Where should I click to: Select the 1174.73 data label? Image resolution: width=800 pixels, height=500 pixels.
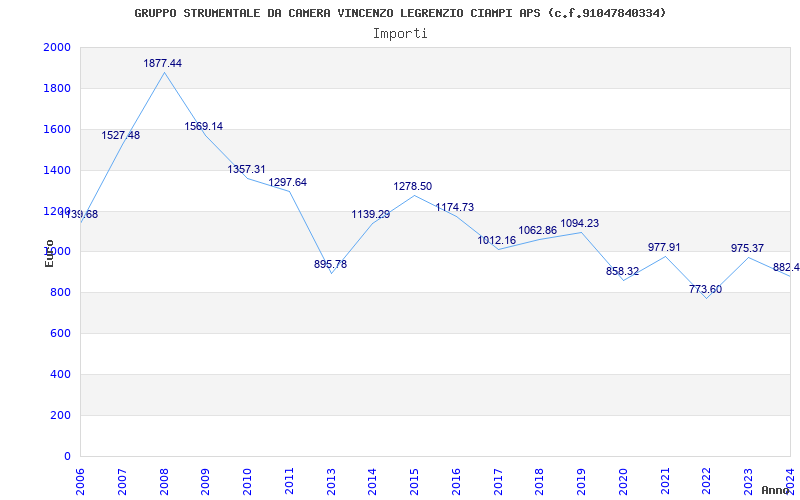point(455,207)
